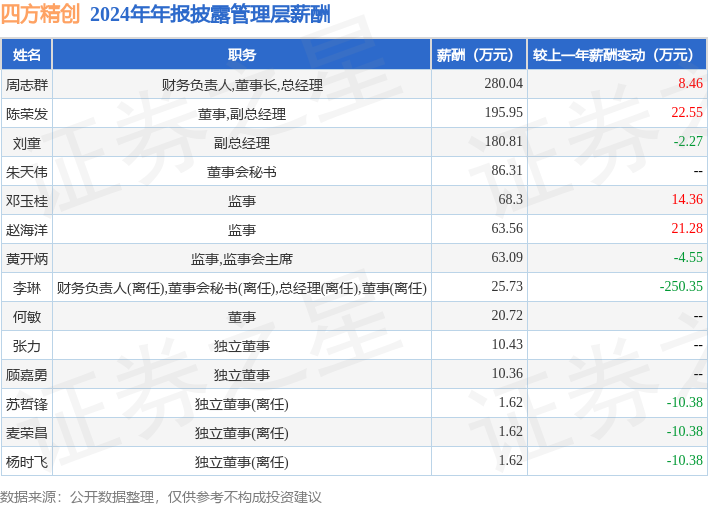Select the position cell 董事会秘书
Viewport: 708px width, 506px height.
tap(242, 172)
